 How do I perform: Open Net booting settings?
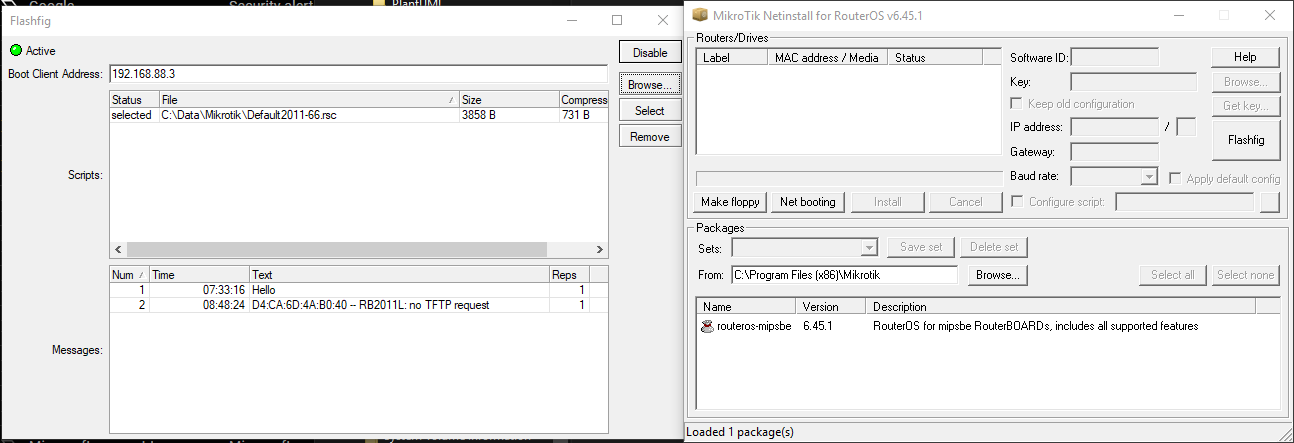coord(808,202)
